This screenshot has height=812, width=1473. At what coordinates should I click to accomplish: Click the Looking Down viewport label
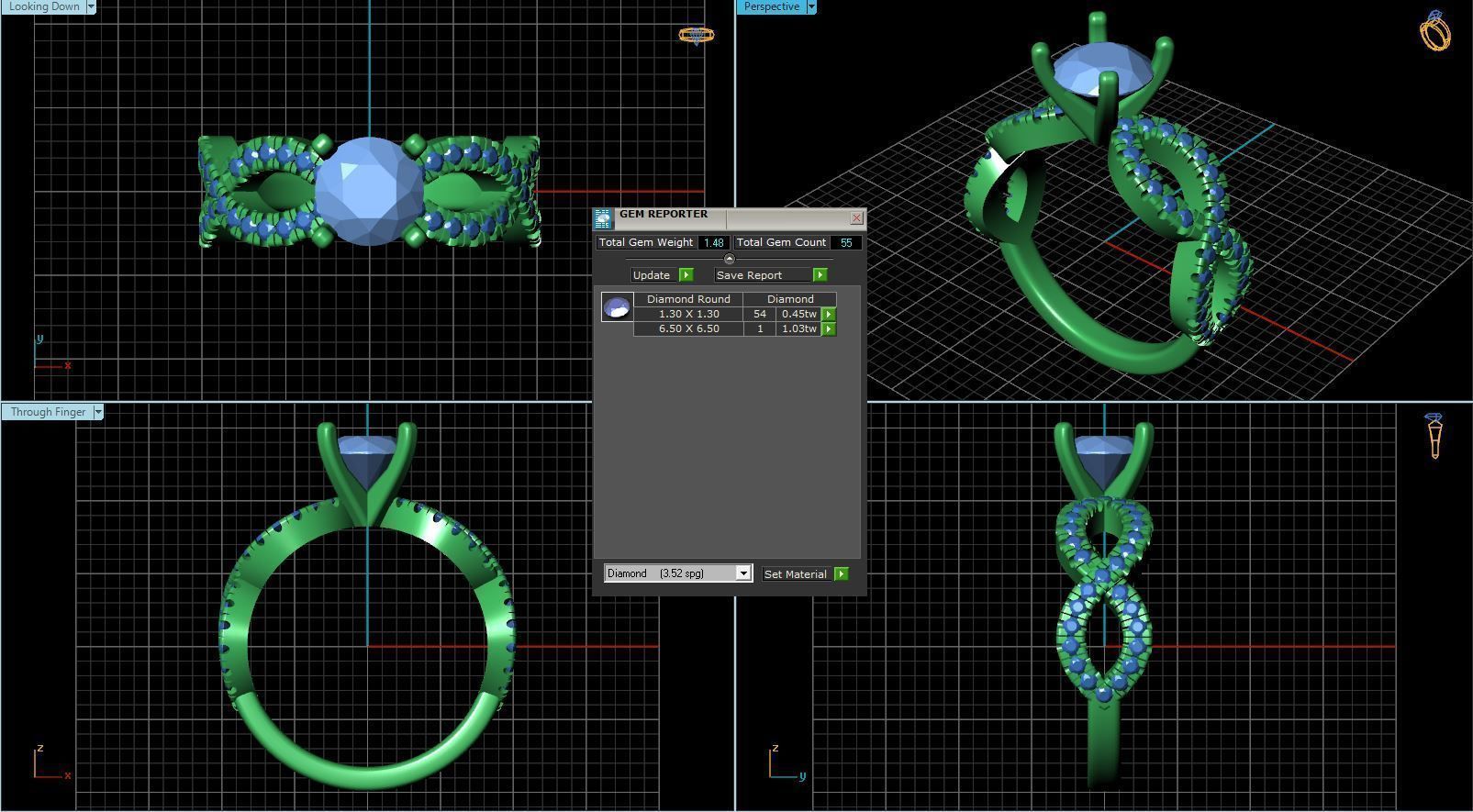pos(44,6)
